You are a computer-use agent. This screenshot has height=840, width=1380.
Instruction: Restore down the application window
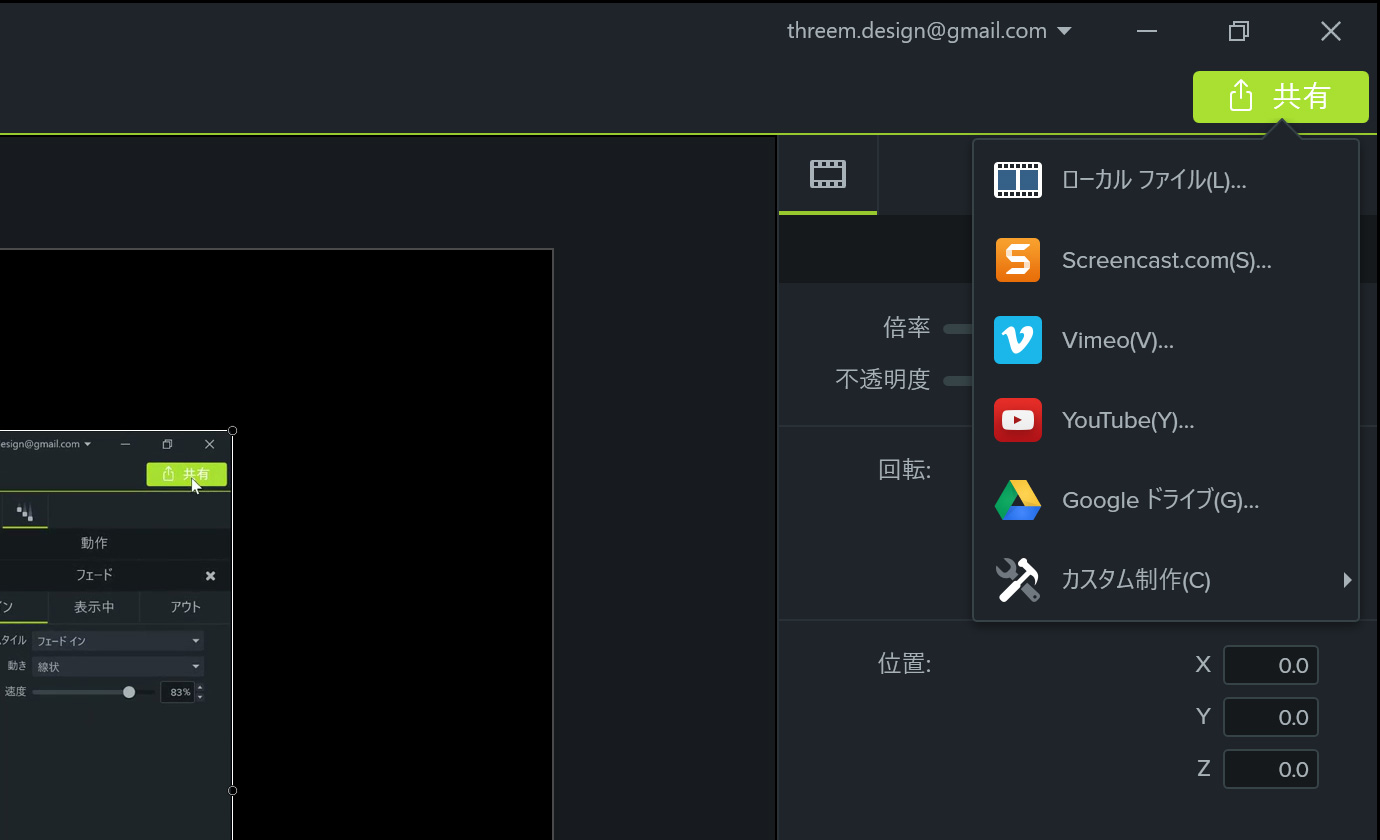(1238, 32)
